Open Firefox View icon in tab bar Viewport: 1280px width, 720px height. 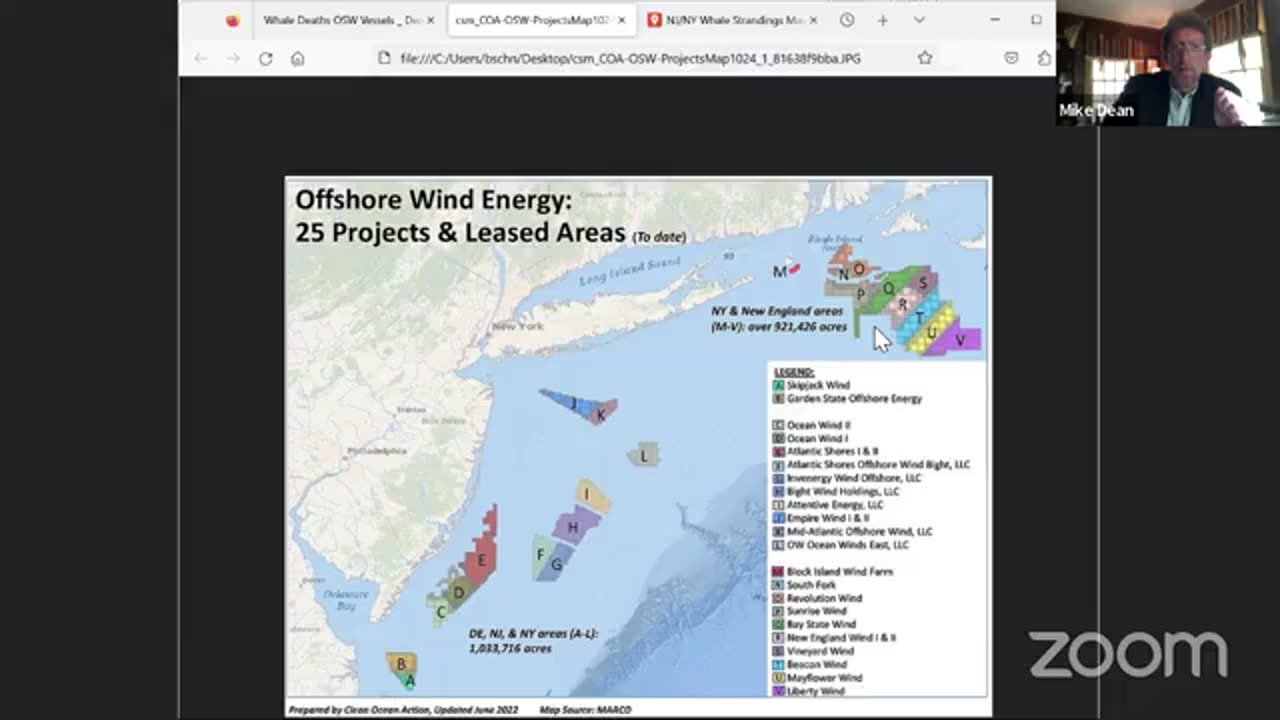(232, 20)
